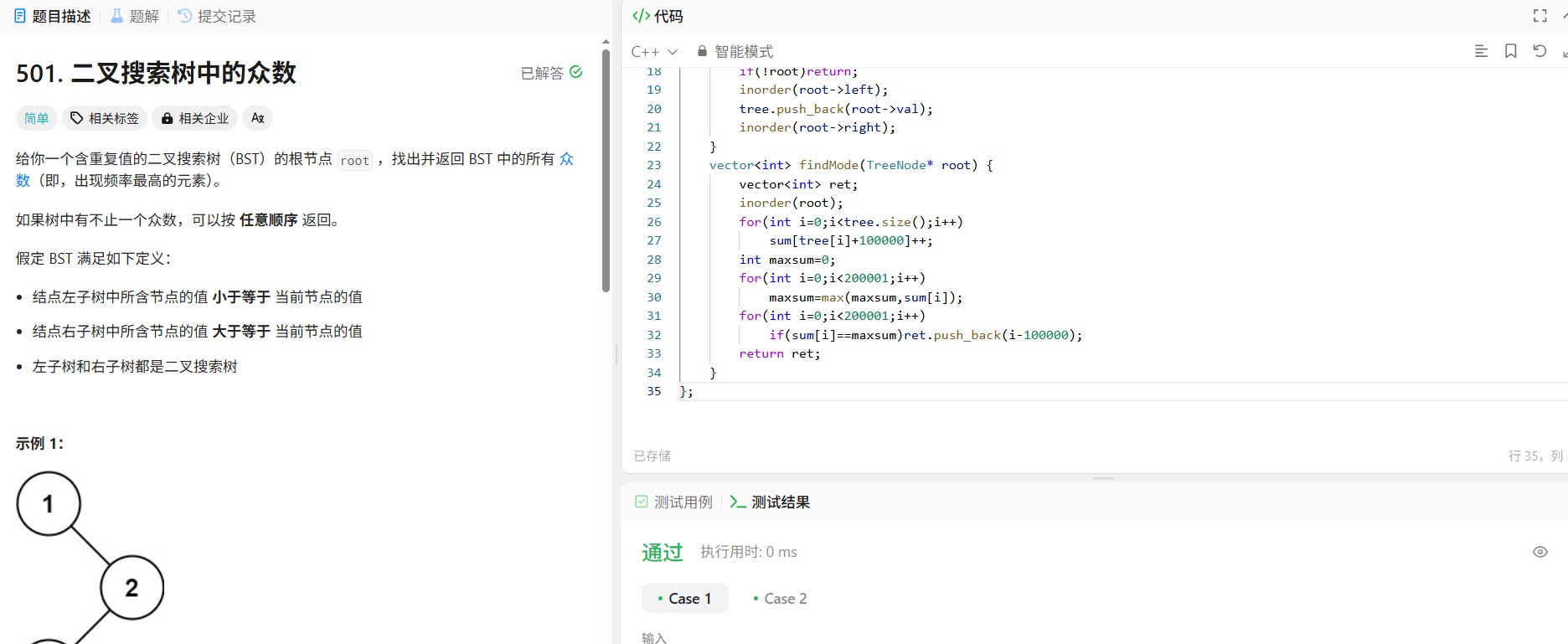1568x644 pixels.
Task: Click line number 35 in editor
Action: (x=654, y=391)
